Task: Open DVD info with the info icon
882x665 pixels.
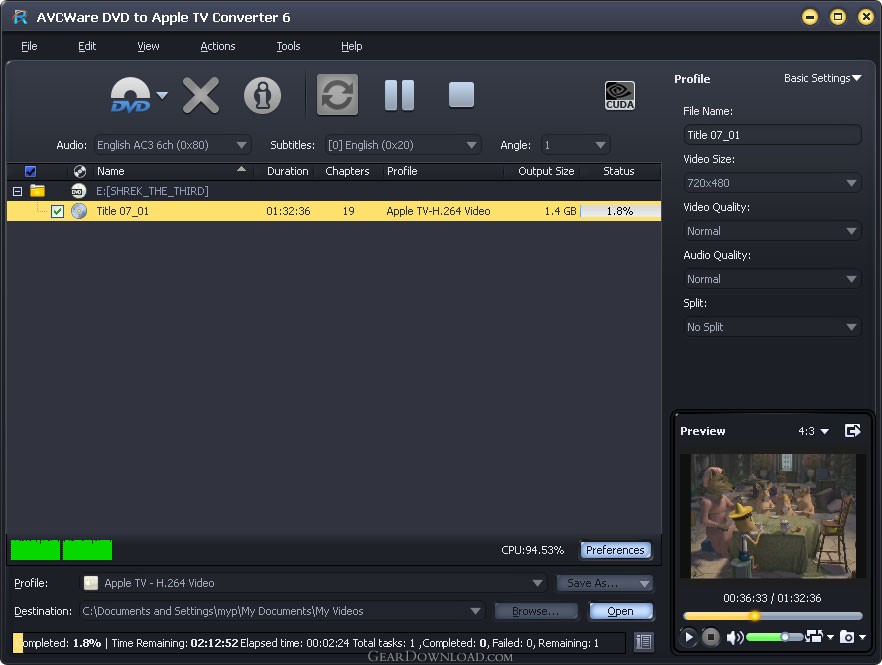Action: point(262,95)
